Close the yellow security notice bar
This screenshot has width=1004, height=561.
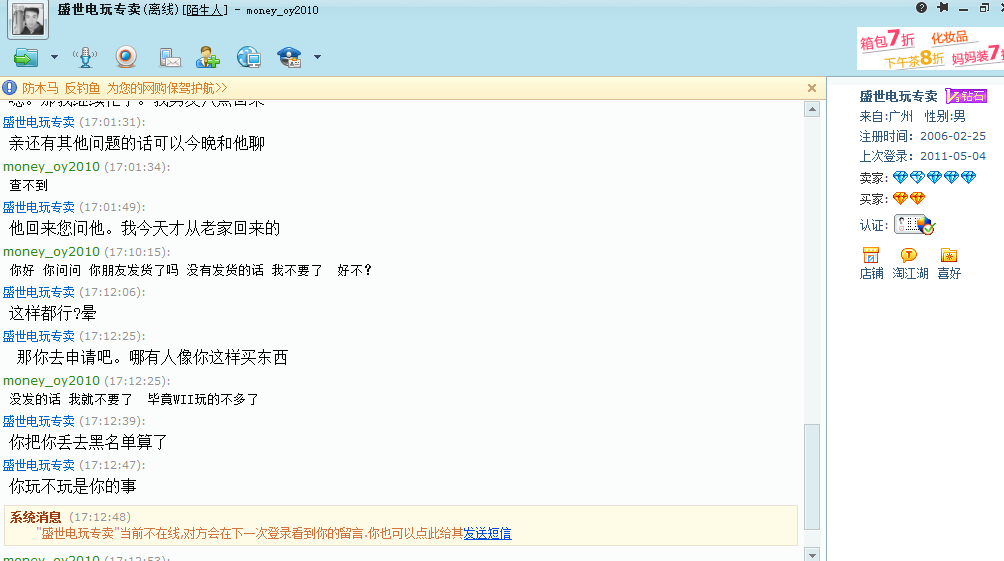point(812,88)
